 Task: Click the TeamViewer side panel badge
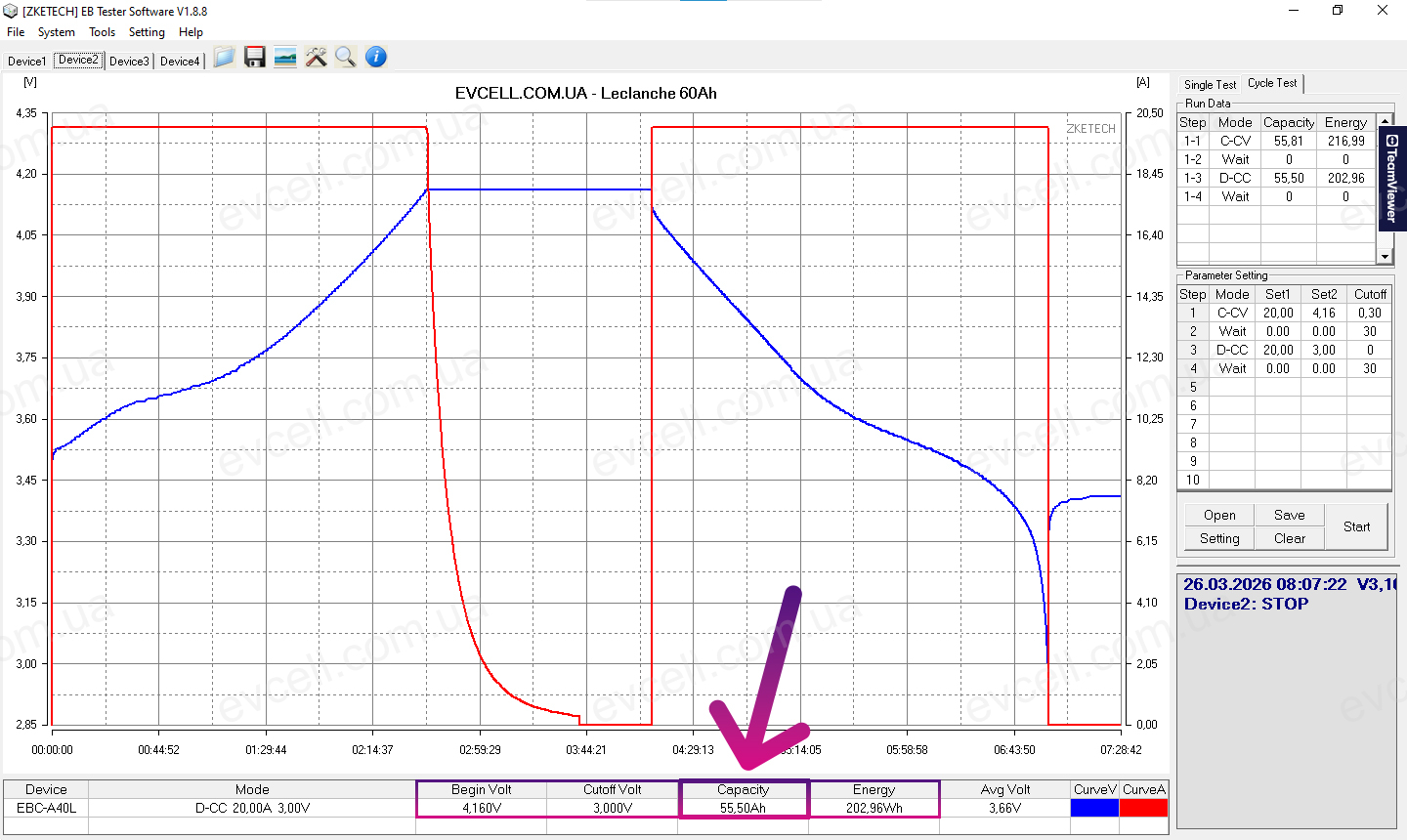1391,178
